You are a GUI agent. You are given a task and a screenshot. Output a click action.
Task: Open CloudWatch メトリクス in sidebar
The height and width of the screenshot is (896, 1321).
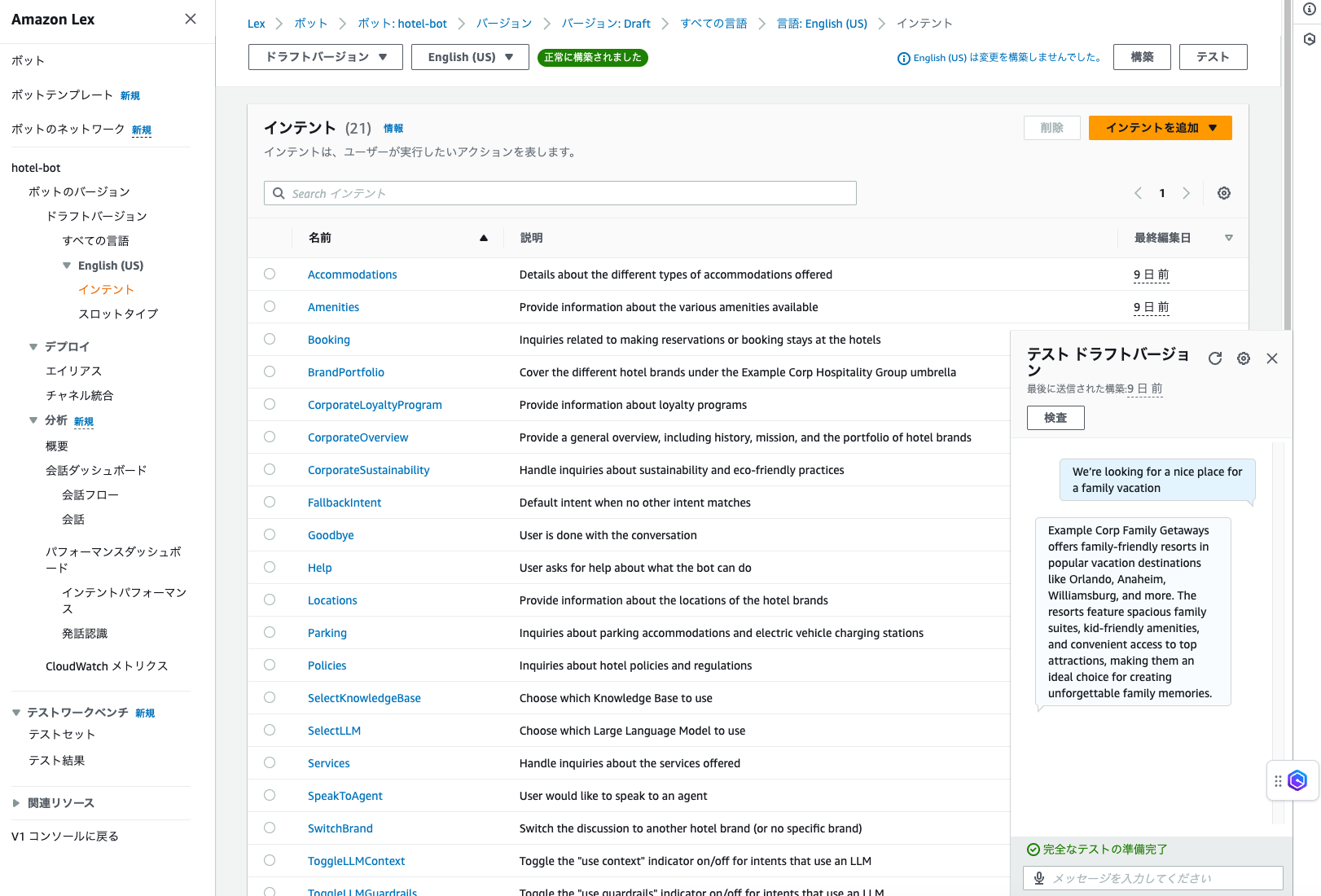click(x=107, y=666)
